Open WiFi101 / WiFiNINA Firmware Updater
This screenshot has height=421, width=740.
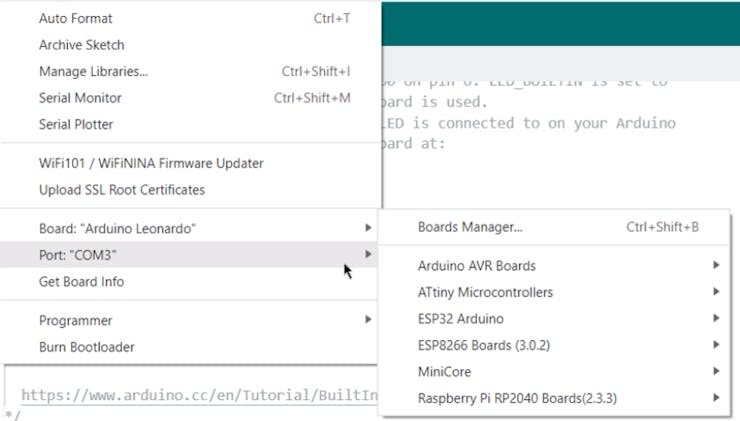point(151,163)
